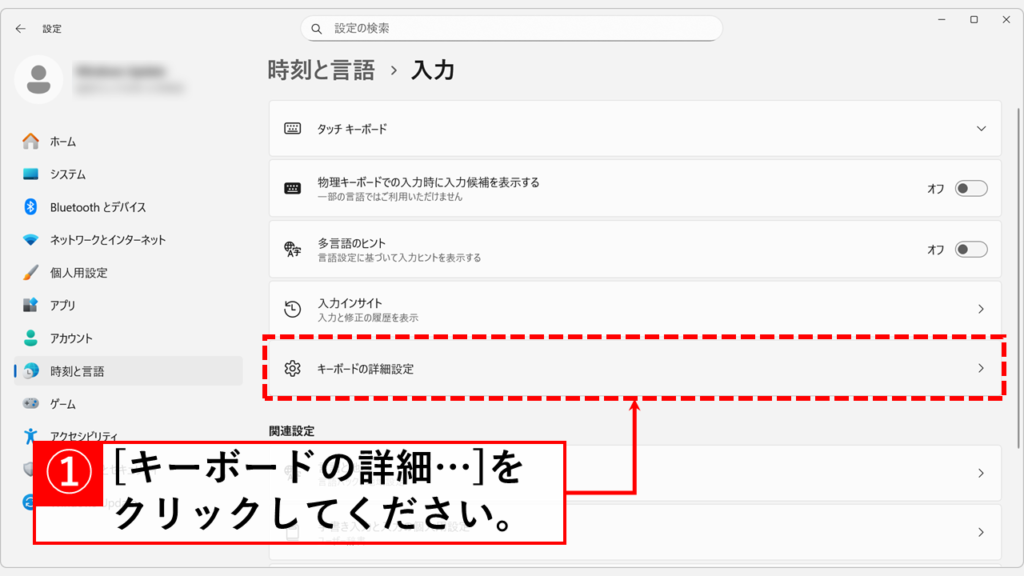Screen dimensions: 1024x576
Task: Open the Apps icon in sidebar
Action: click(x=30, y=305)
